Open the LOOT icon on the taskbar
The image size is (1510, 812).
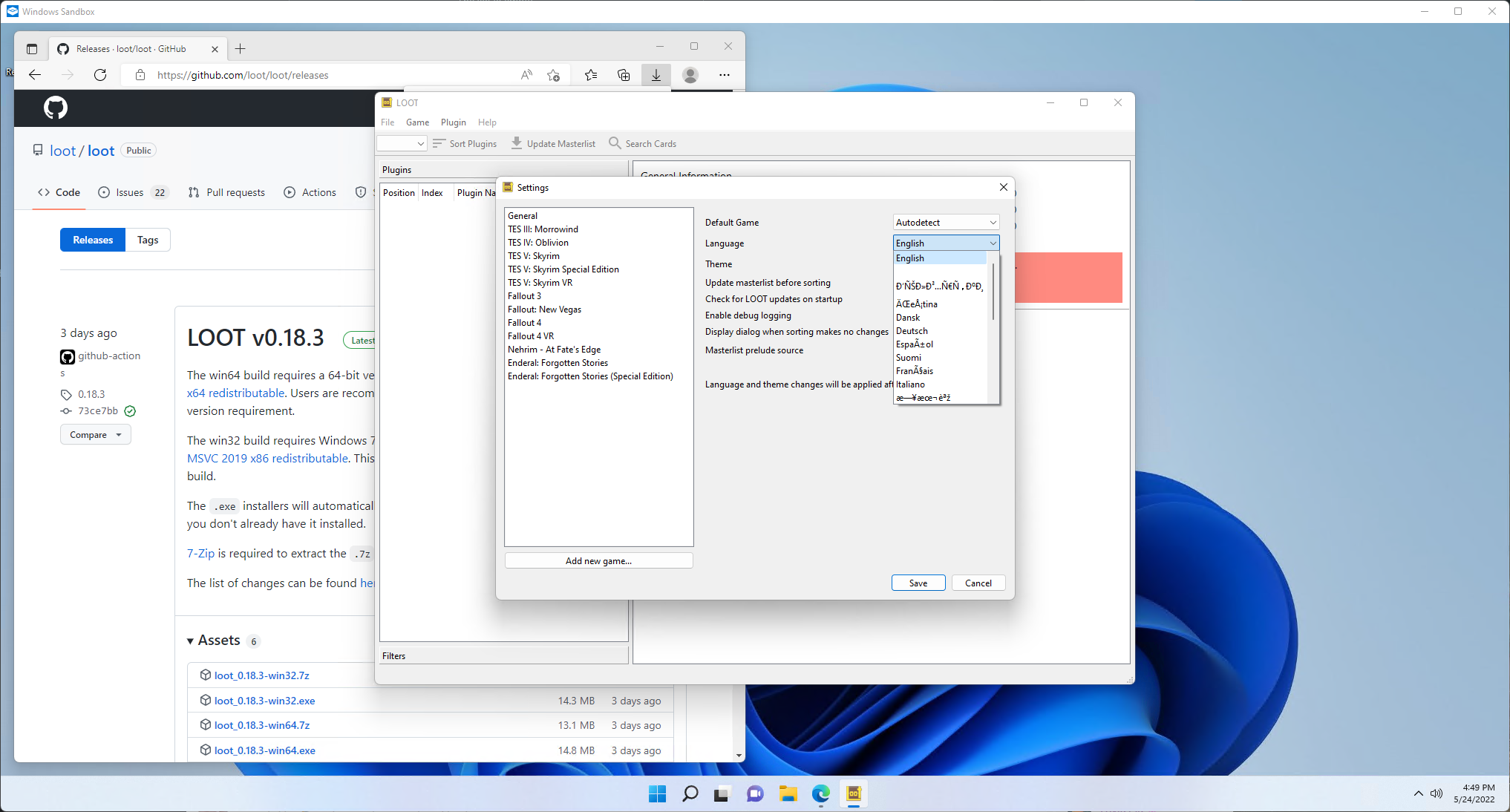pyautogui.click(x=853, y=793)
